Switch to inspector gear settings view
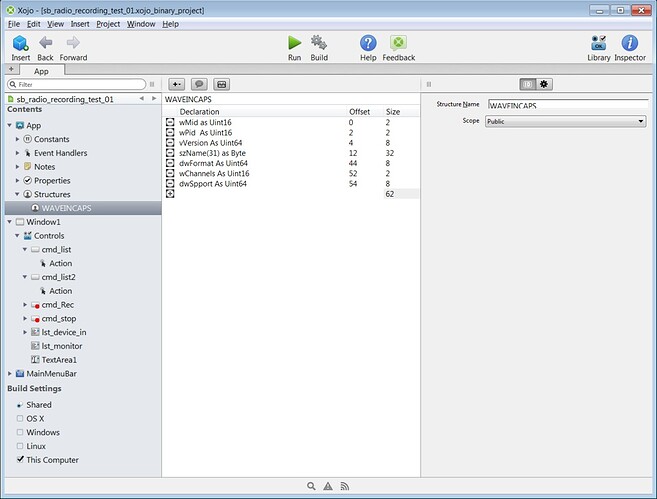 (x=544, y=84)
